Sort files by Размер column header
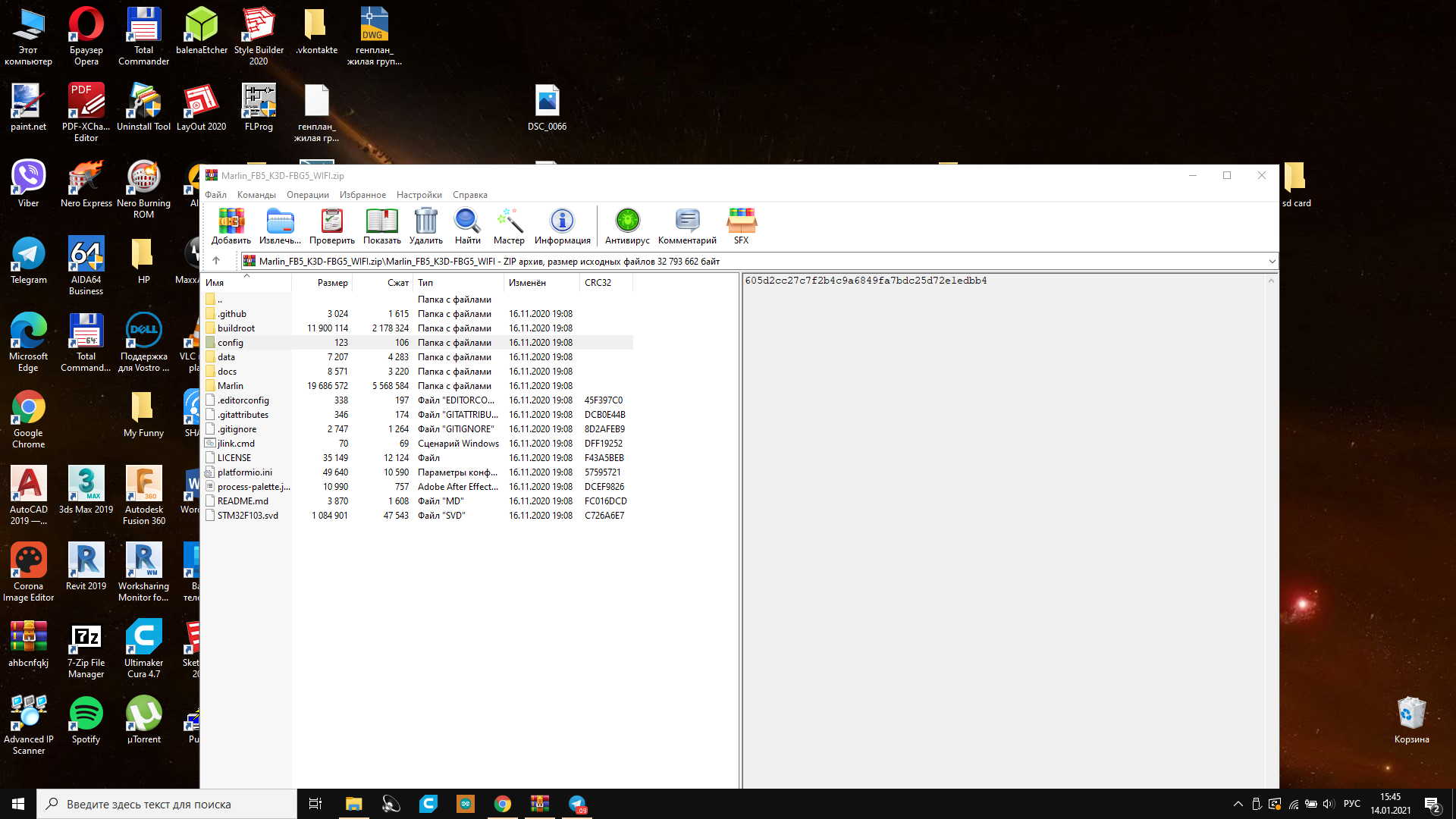This screenshot has height=819, width=1456. pyautogui.click(x=322, y=283)
